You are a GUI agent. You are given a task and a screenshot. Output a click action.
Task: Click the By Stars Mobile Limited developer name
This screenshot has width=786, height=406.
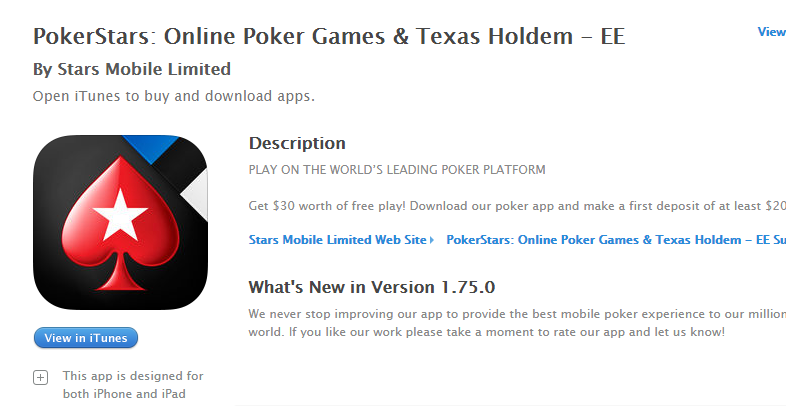pos(132,69)
